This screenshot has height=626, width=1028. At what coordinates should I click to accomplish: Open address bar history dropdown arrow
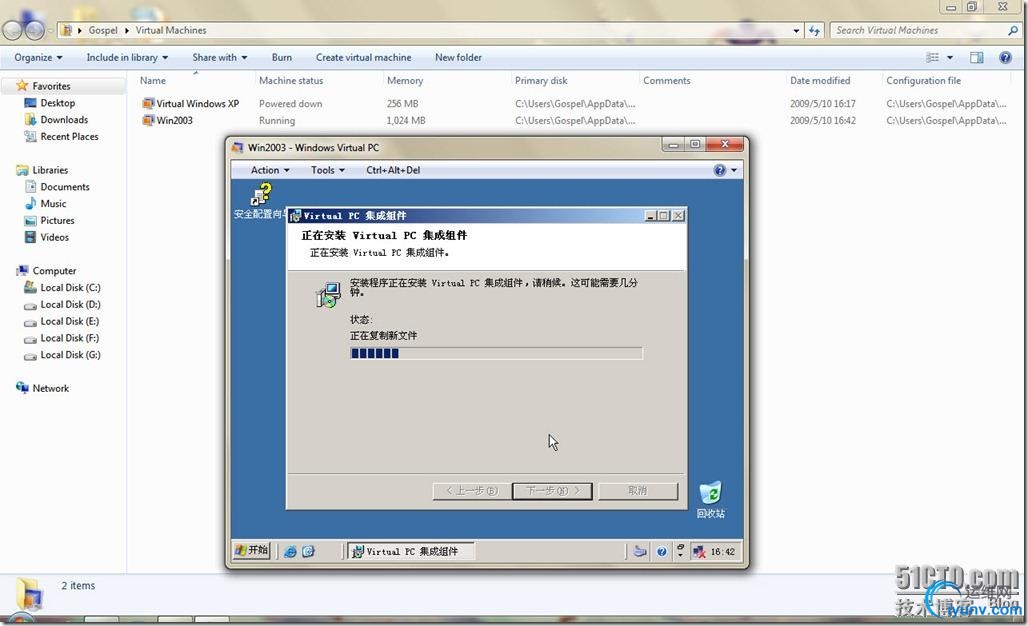pos(796,30)
